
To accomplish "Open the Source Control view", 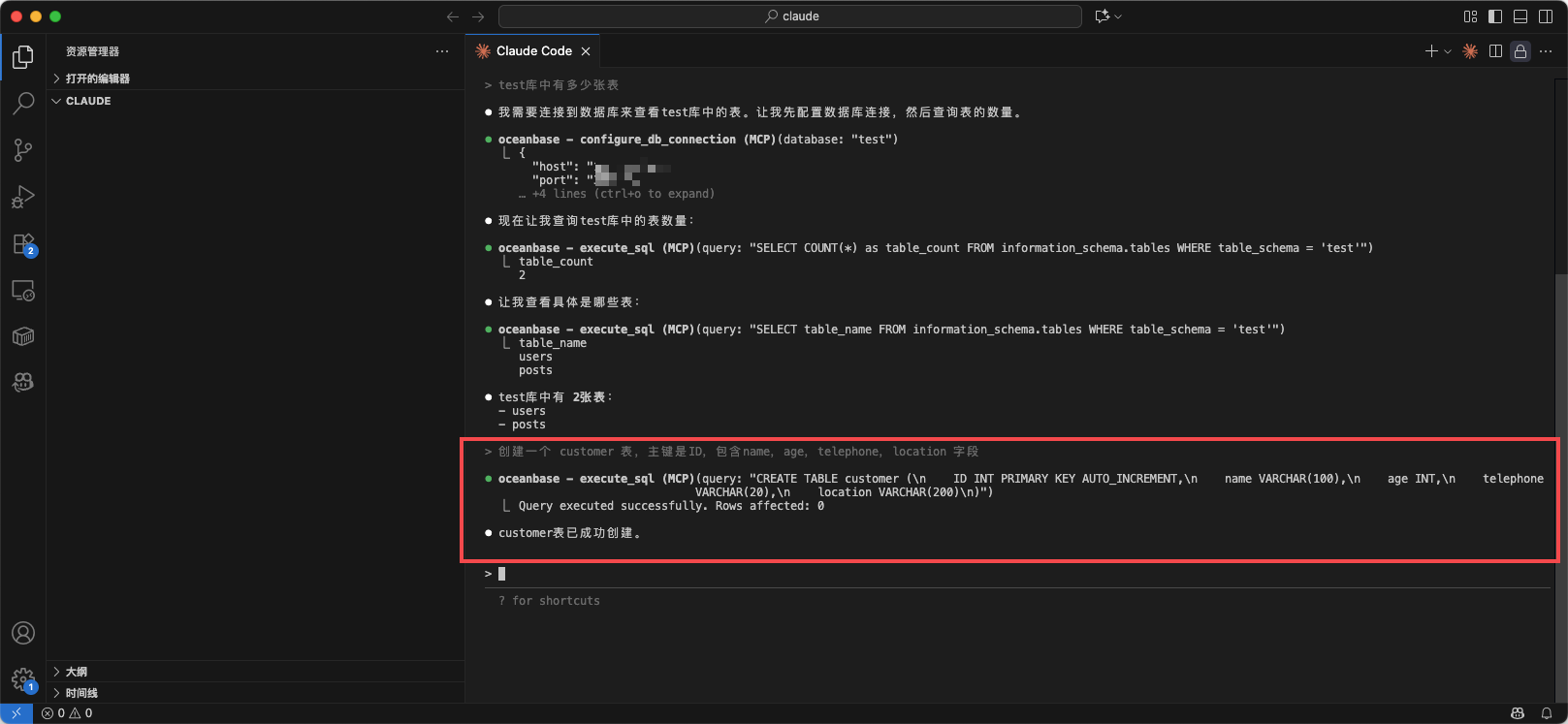I will click(x=23, y=150).
